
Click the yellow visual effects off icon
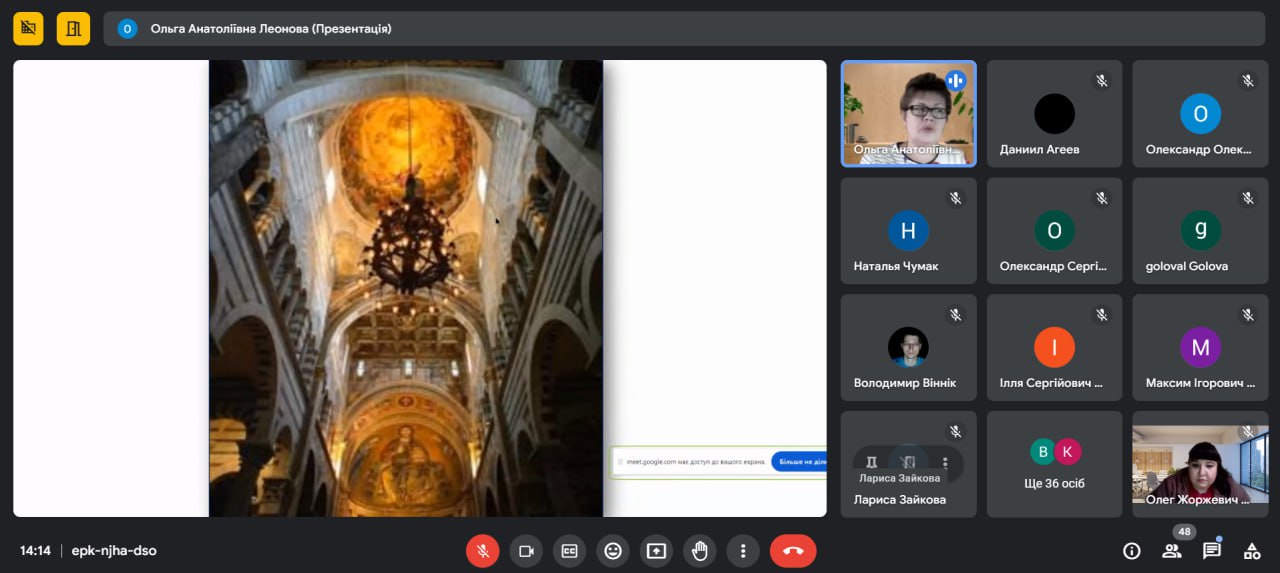click(x=28, y=29)
